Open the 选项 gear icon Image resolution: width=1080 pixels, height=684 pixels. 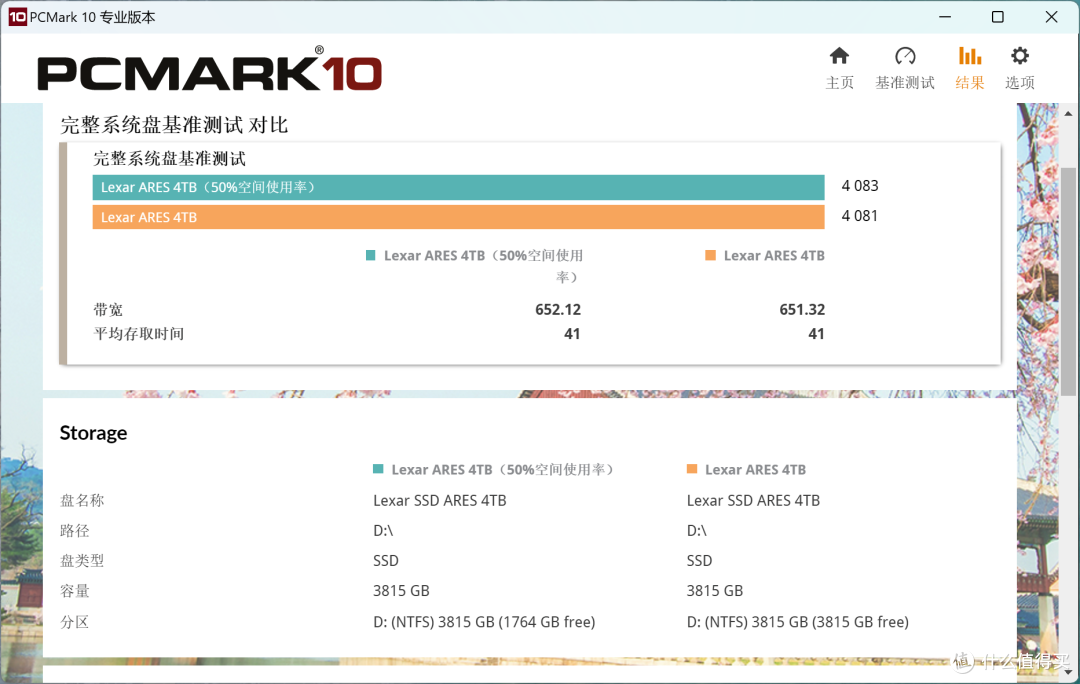point(1020,56)
